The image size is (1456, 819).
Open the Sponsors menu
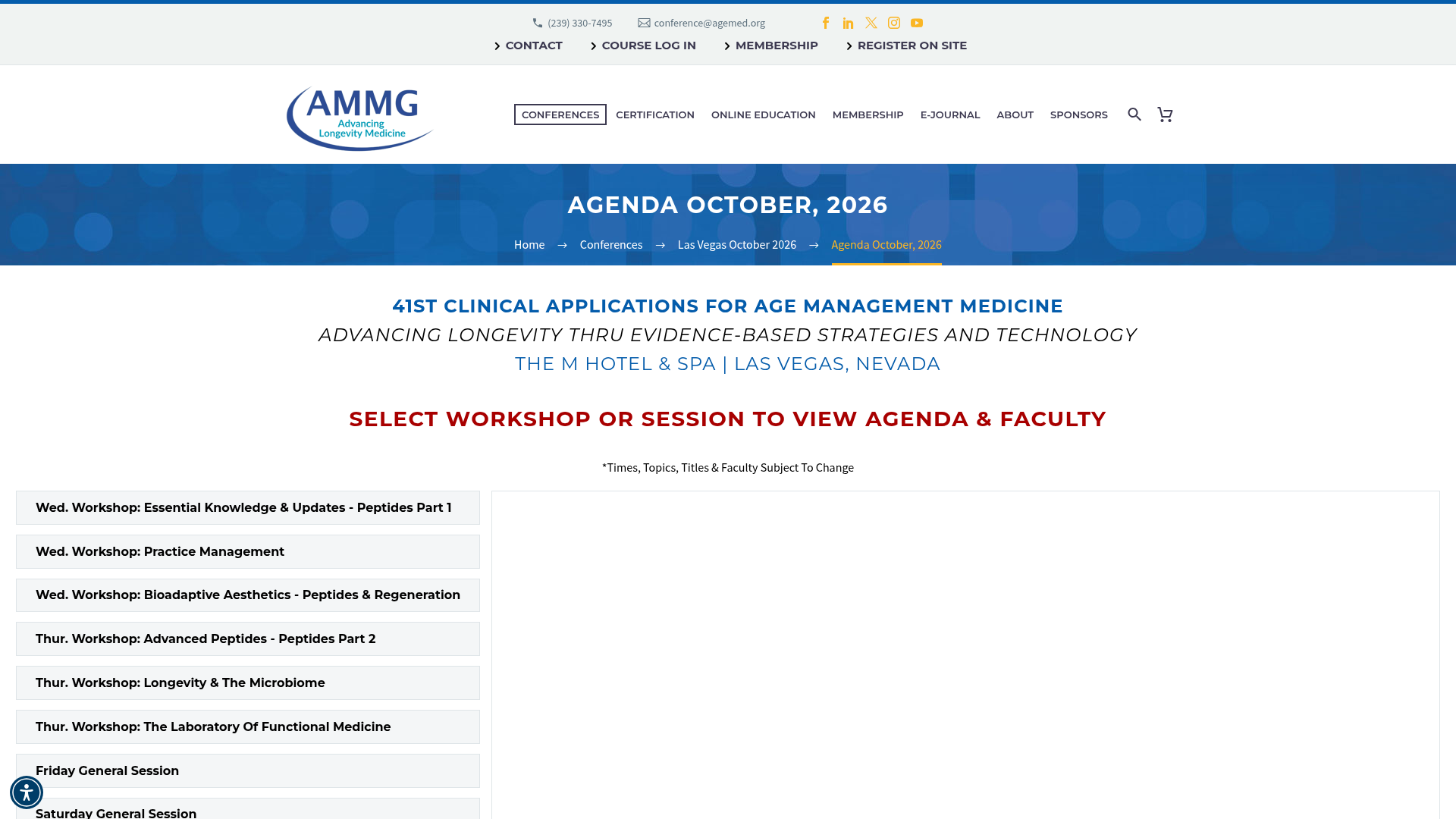pos(1079,115)
